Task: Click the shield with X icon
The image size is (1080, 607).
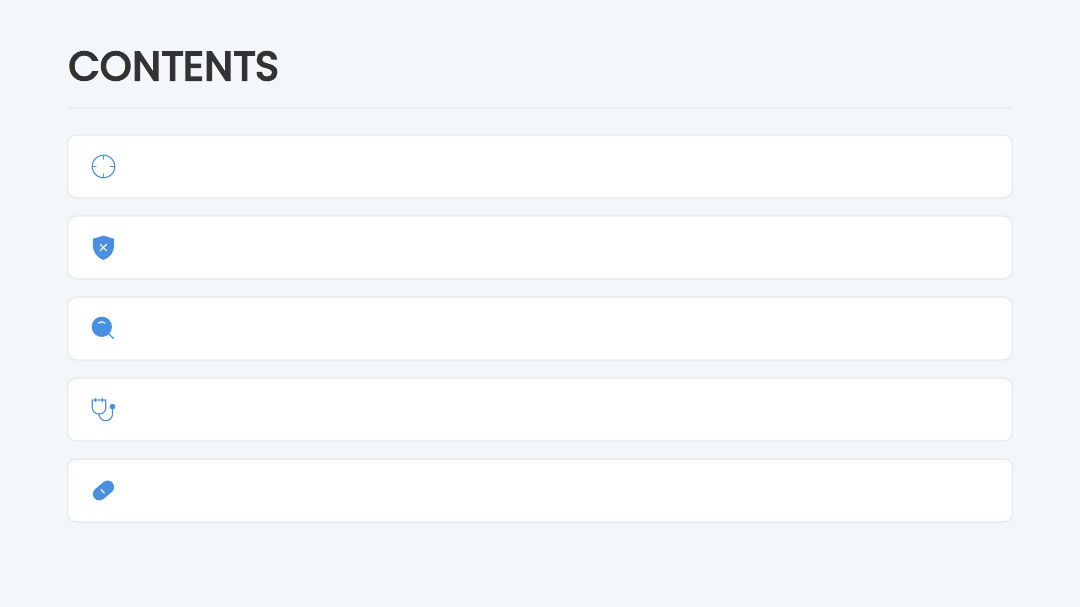Action: point(104,248)
